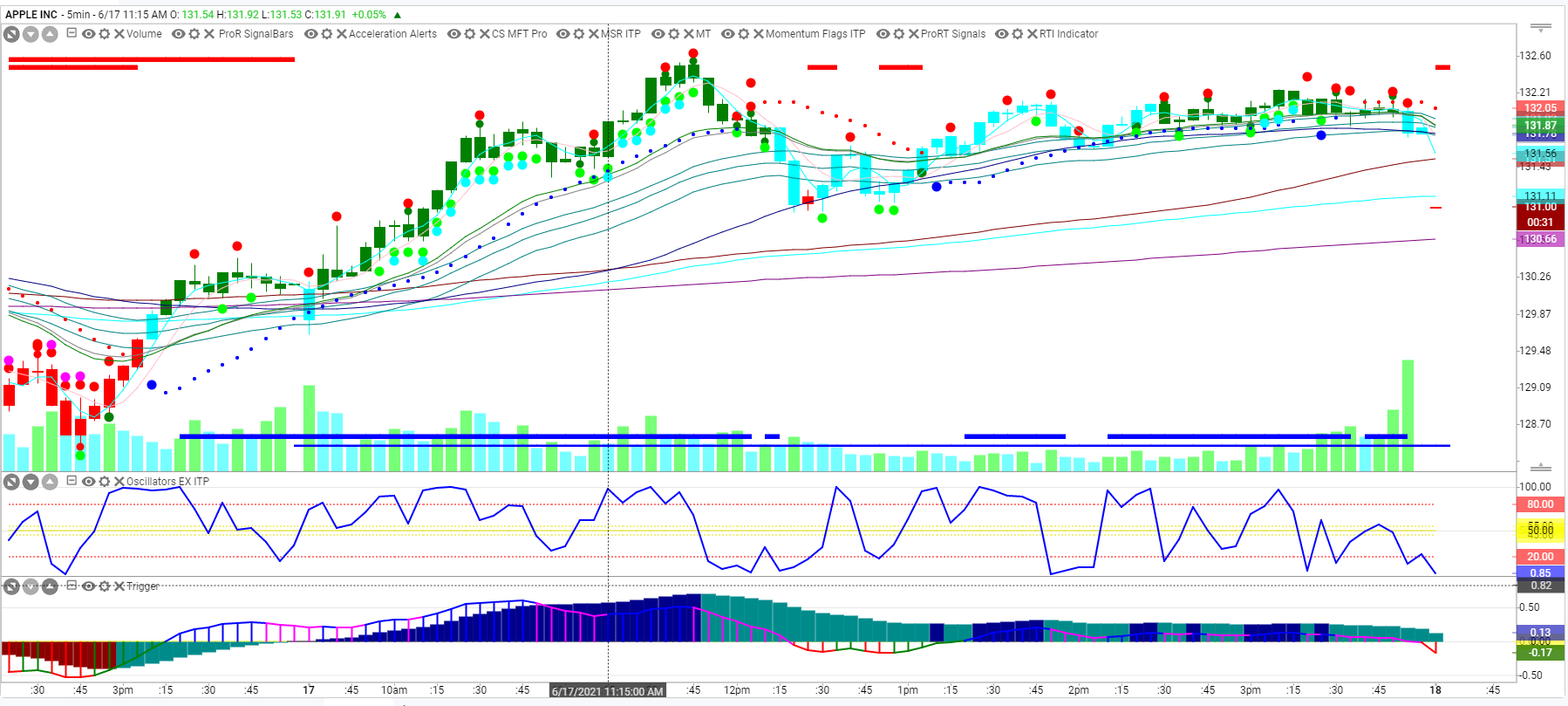Open settings gear for Trigger indicator
The image size is (1568, 706).
pyautogui.click(x=105, y=586)
